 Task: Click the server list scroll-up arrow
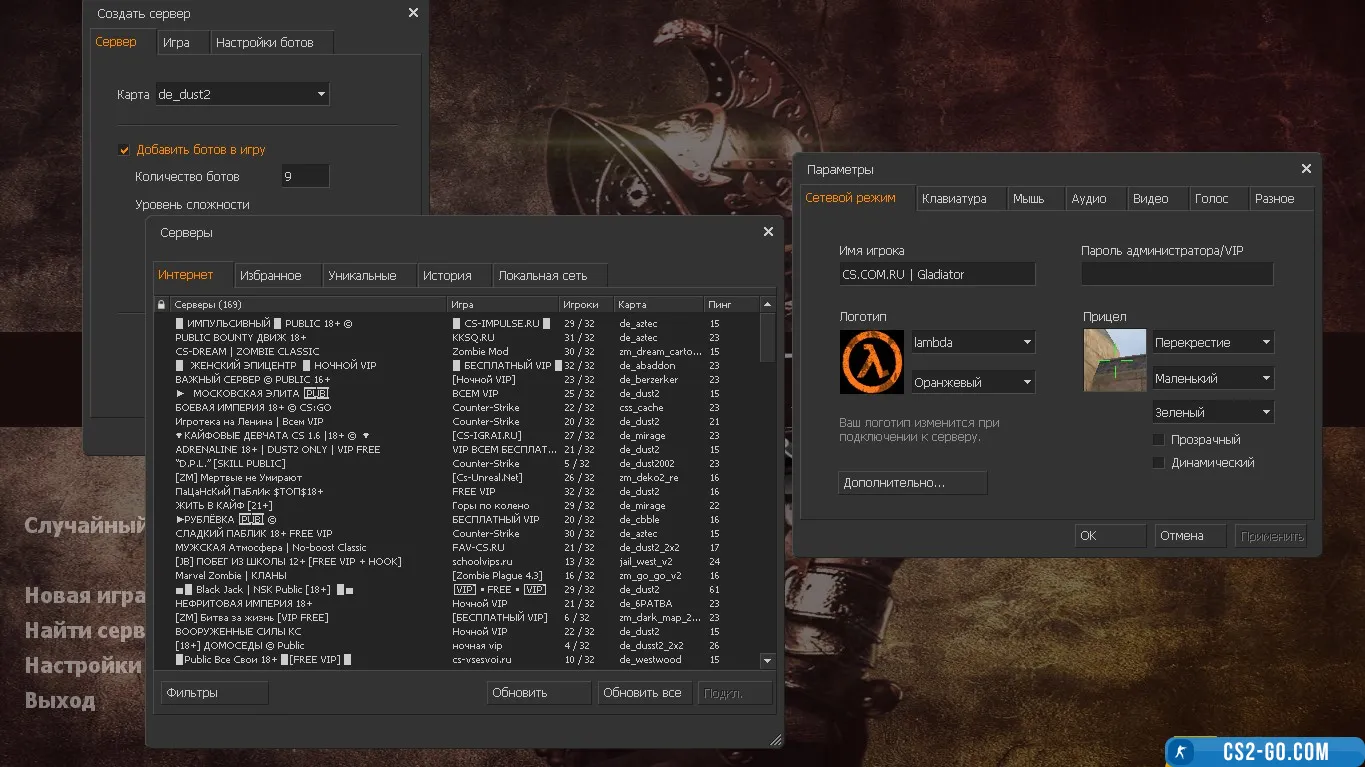(x=767, y=304)
